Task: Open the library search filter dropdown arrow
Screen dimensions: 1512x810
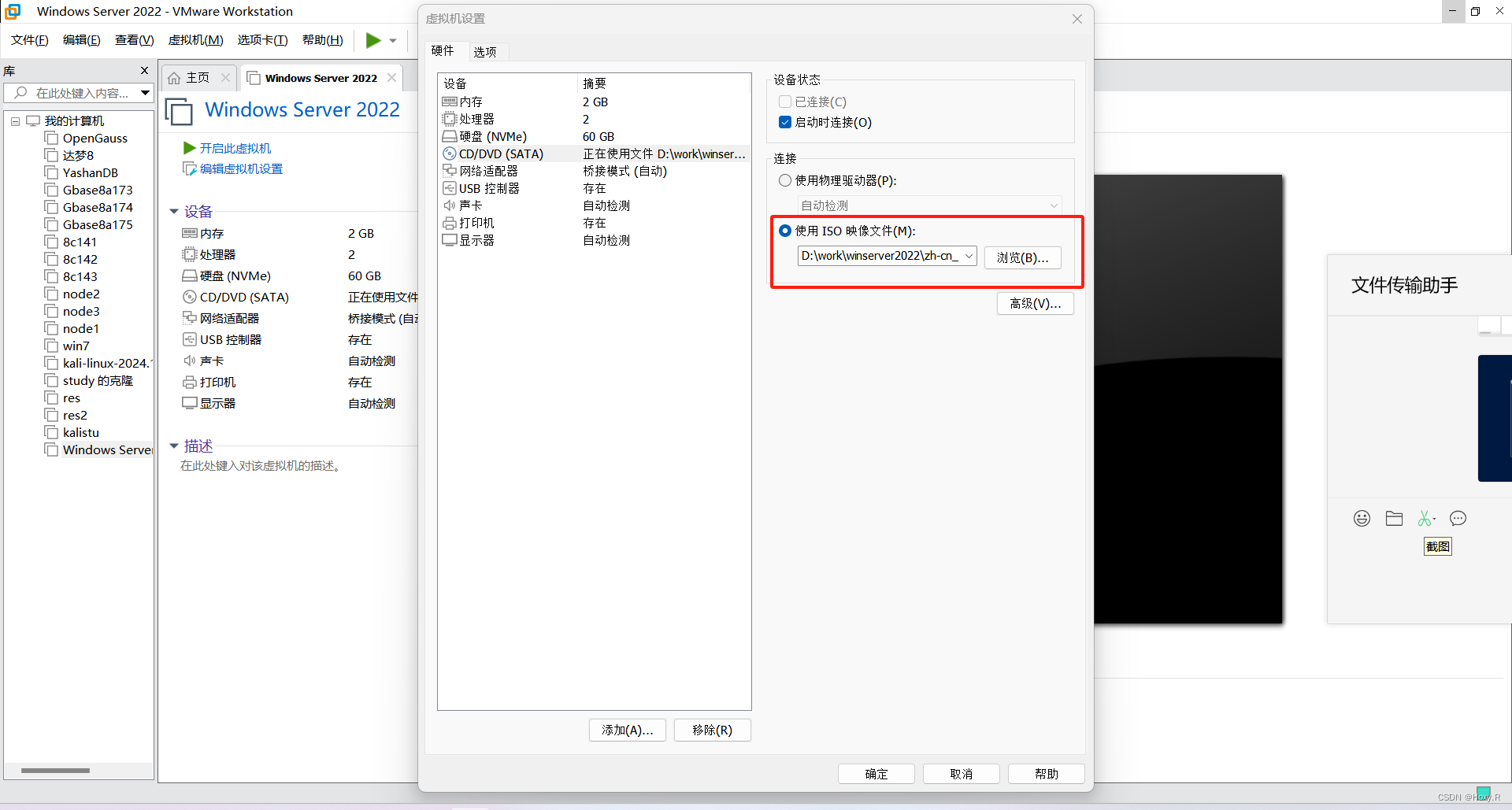Action: [x=145, y=93]
